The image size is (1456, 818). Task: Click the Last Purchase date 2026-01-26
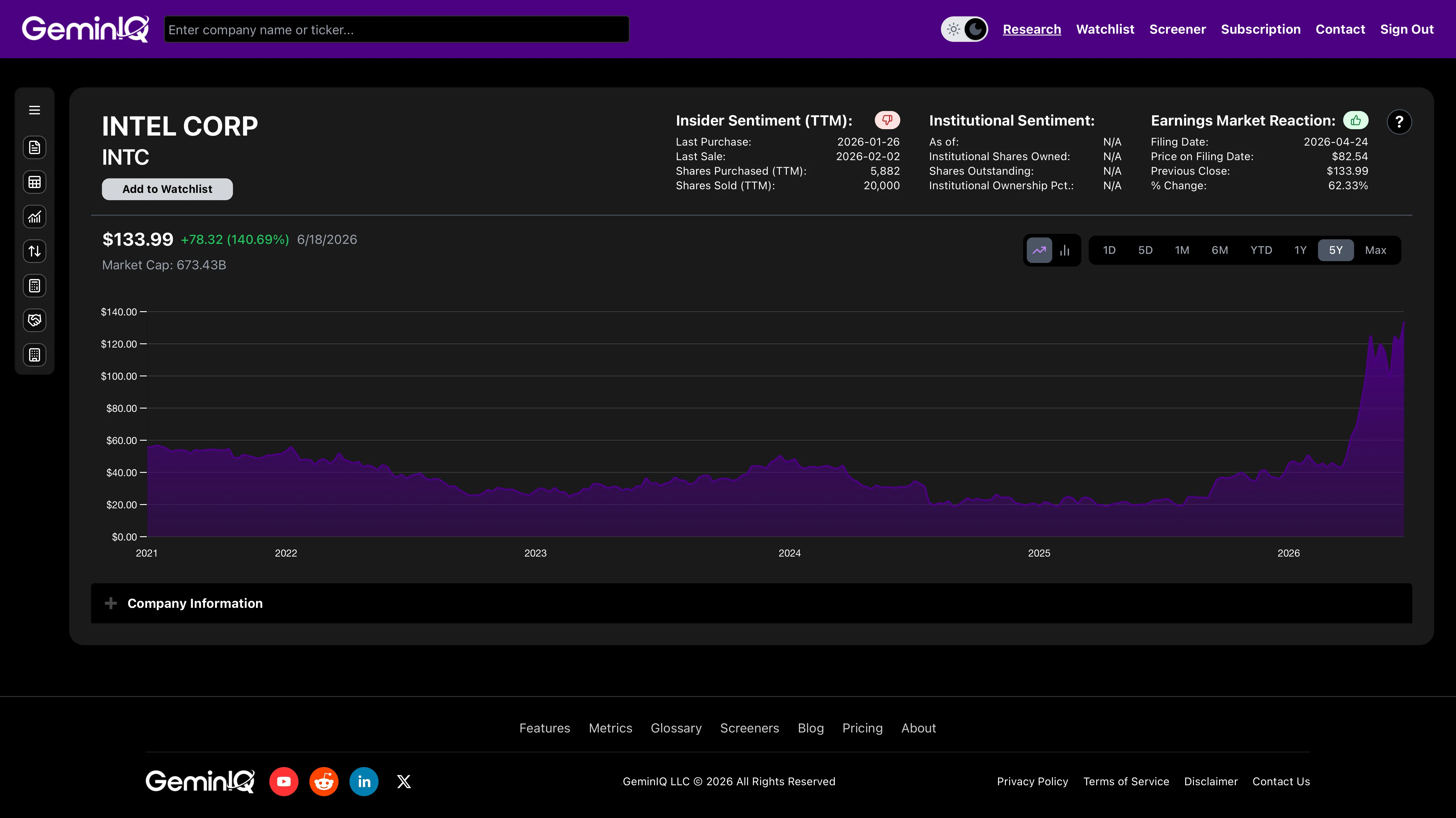(x=868, y=142)
